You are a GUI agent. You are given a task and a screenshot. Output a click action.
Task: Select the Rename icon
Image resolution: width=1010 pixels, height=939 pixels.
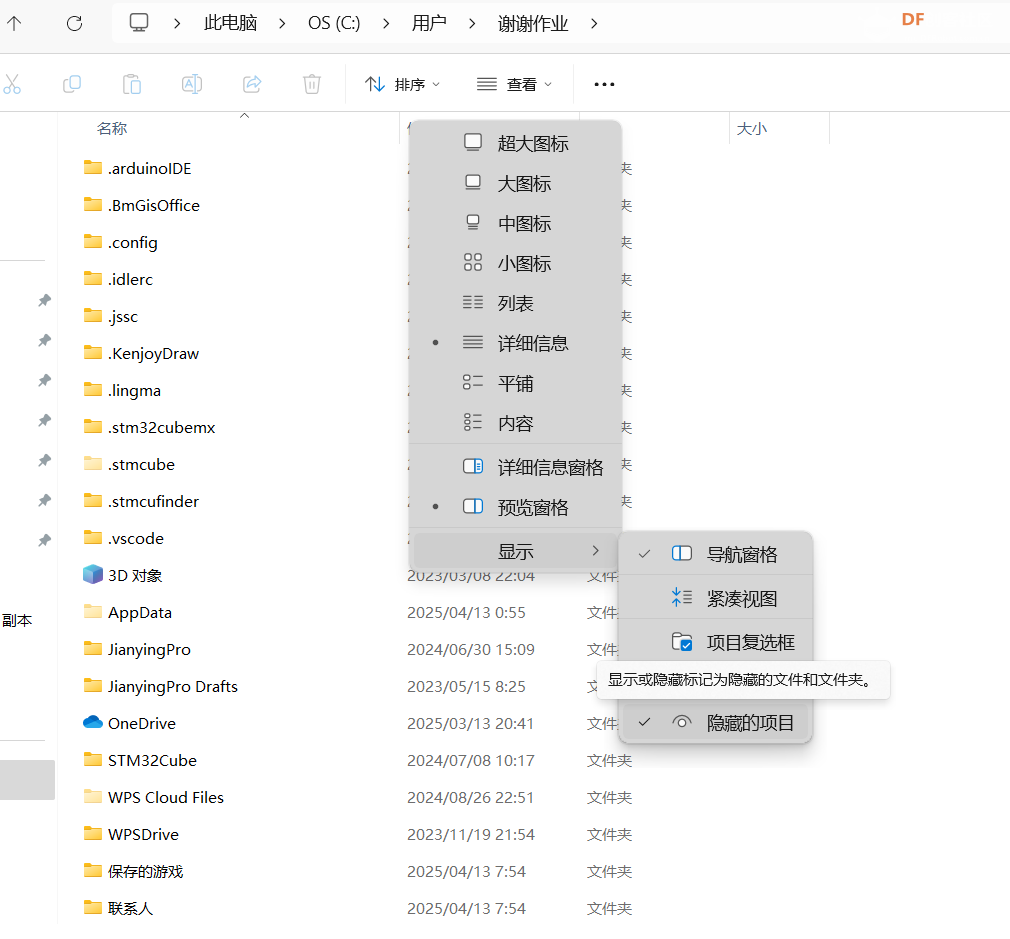(191, 84)
